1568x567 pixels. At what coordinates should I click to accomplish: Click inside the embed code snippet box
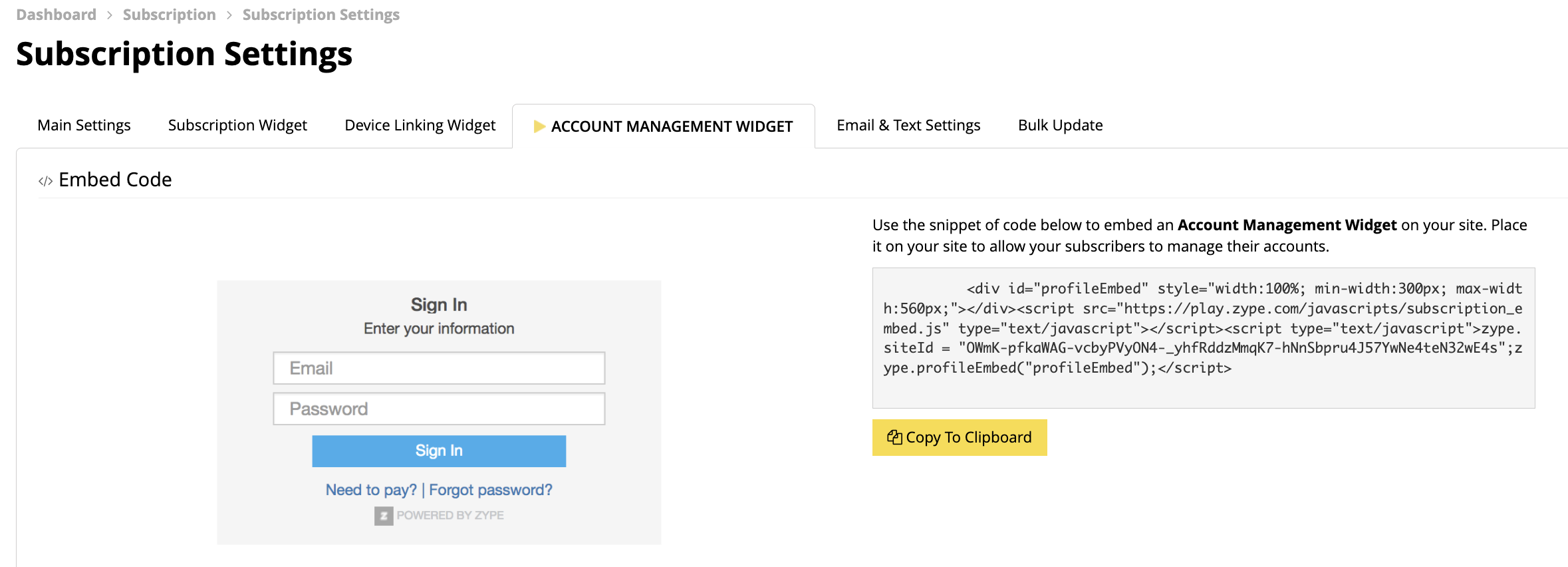[1204, 338]
